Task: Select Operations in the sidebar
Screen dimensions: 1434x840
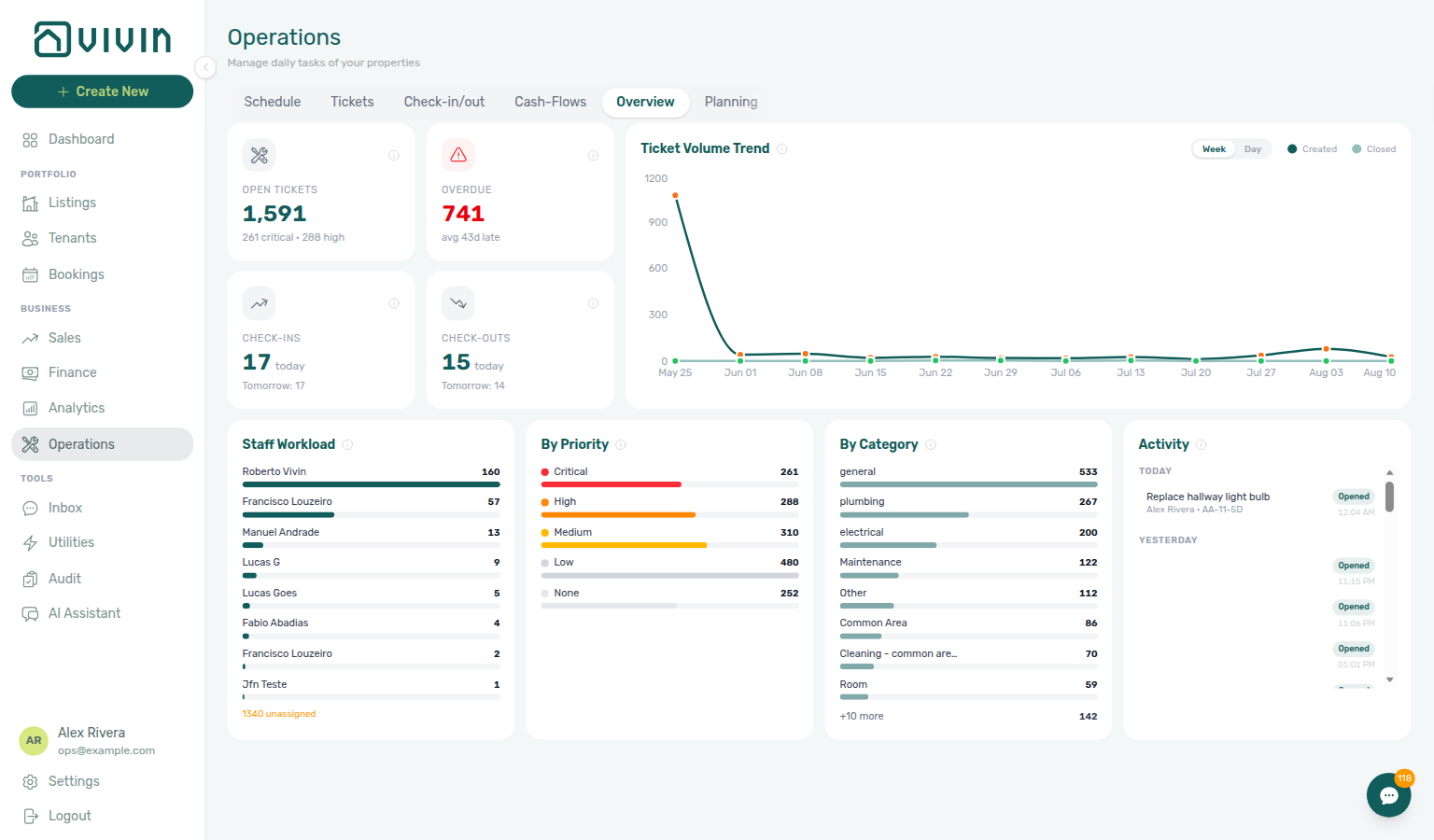Action: [102, 444]
